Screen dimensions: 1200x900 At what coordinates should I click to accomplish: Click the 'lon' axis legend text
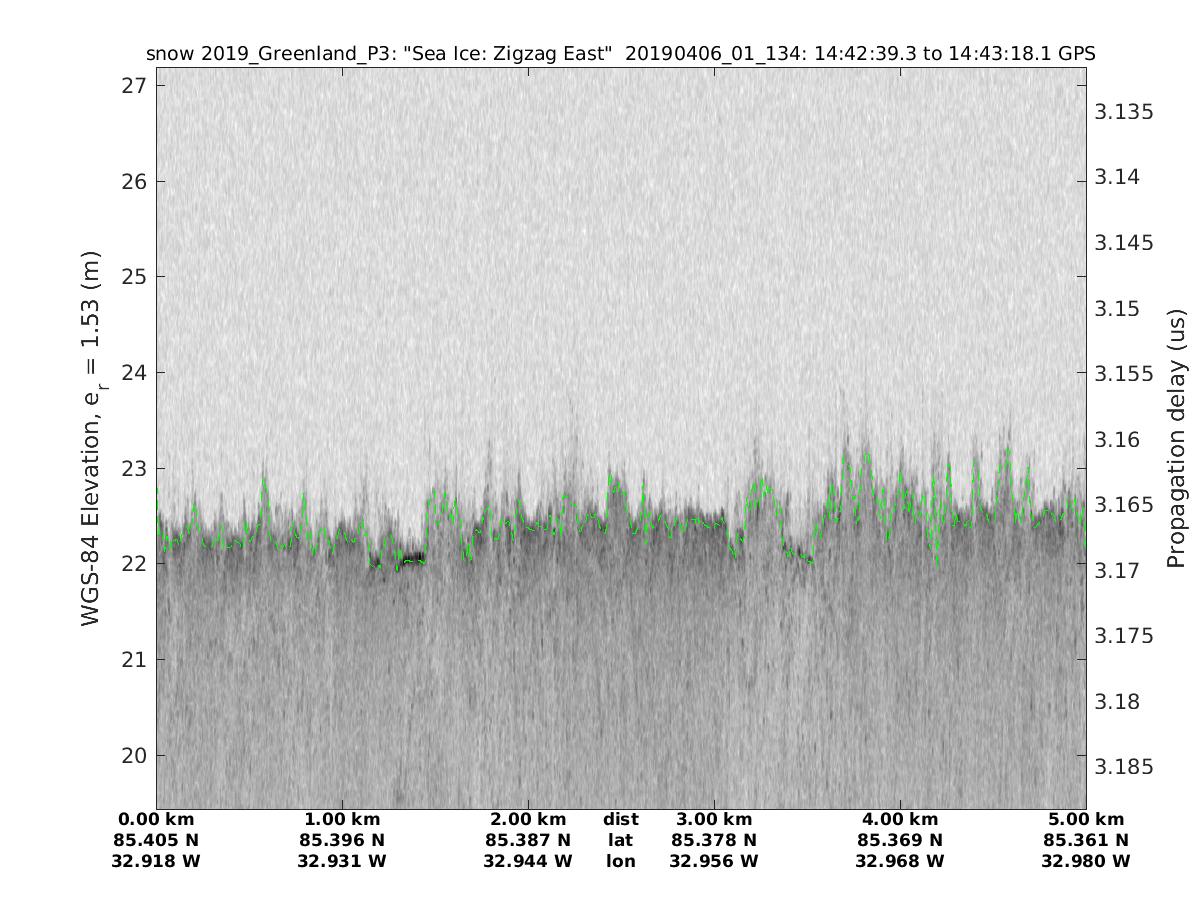click(x=620, y=861)
